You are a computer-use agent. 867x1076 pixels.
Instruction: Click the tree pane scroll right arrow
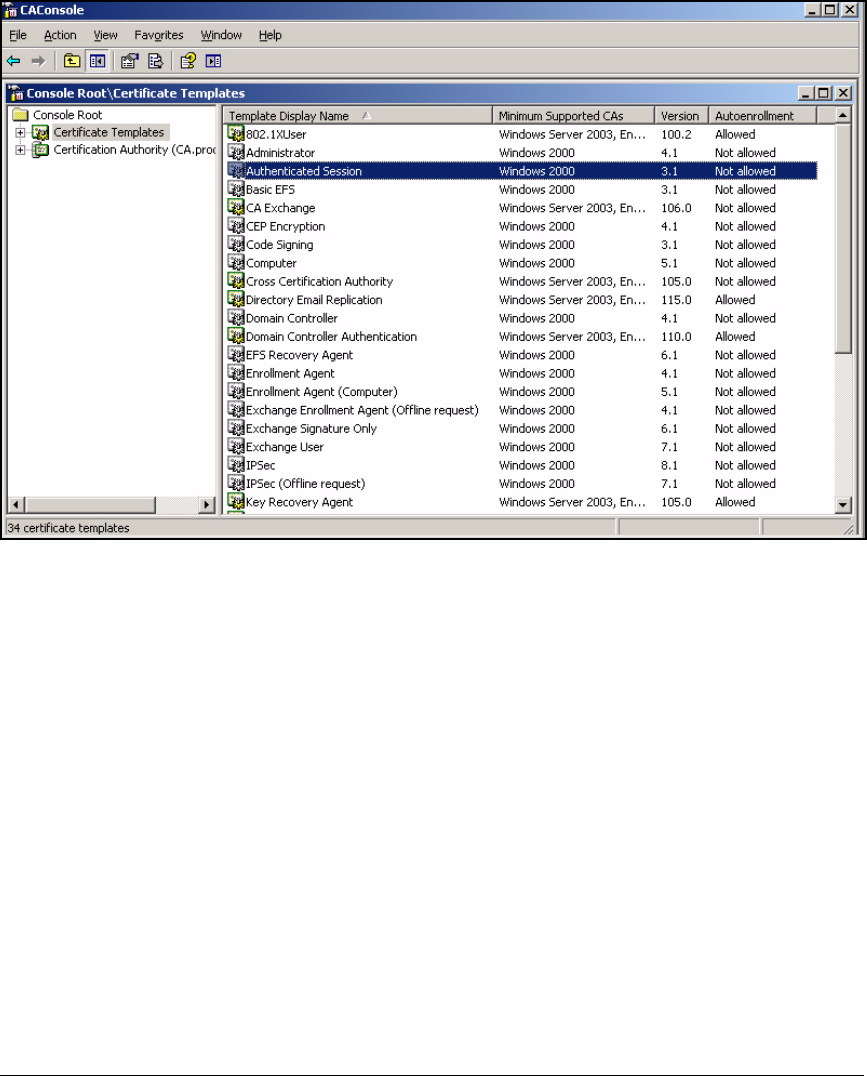(x=206, y=505)
